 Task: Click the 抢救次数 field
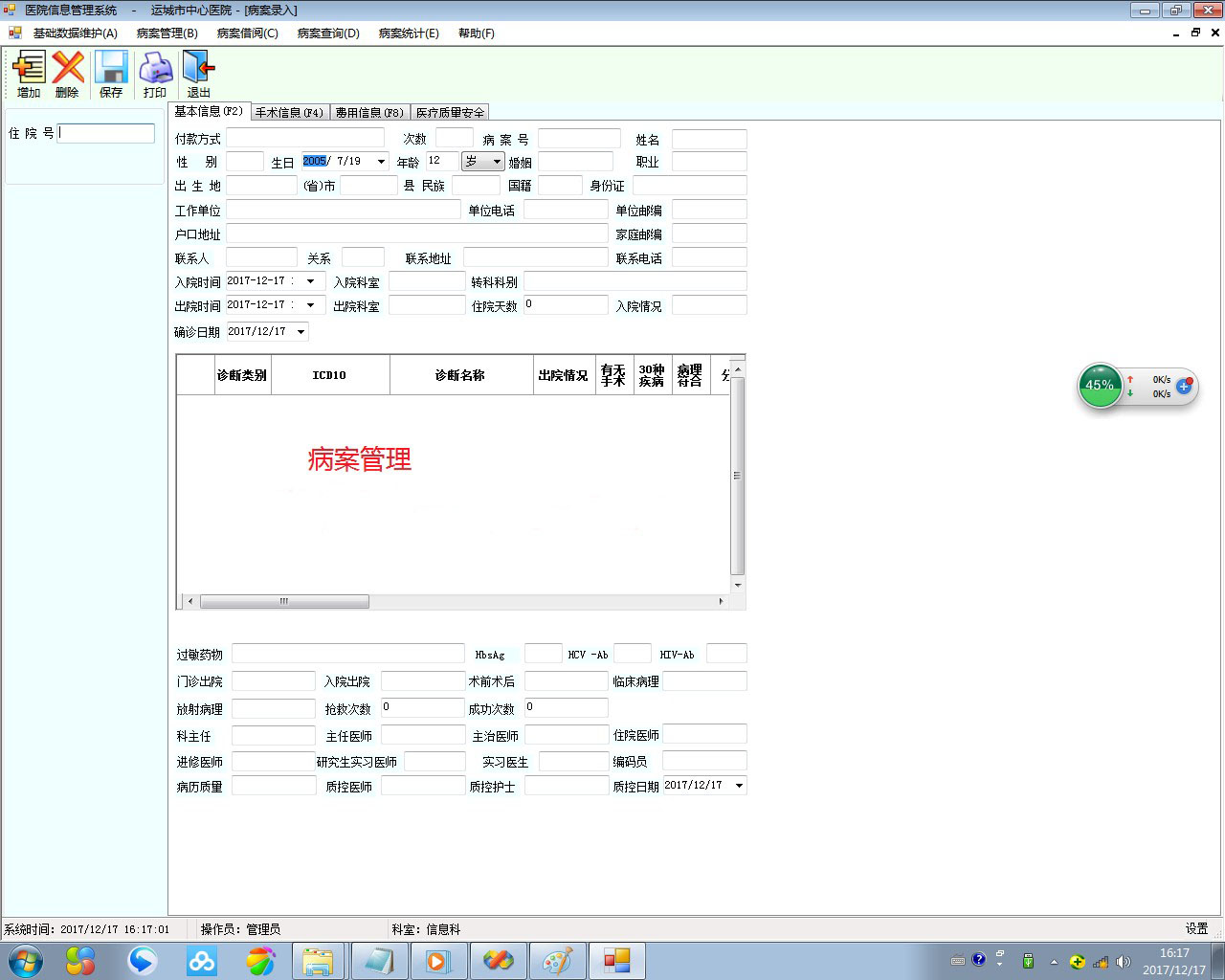tap(423, 708)
